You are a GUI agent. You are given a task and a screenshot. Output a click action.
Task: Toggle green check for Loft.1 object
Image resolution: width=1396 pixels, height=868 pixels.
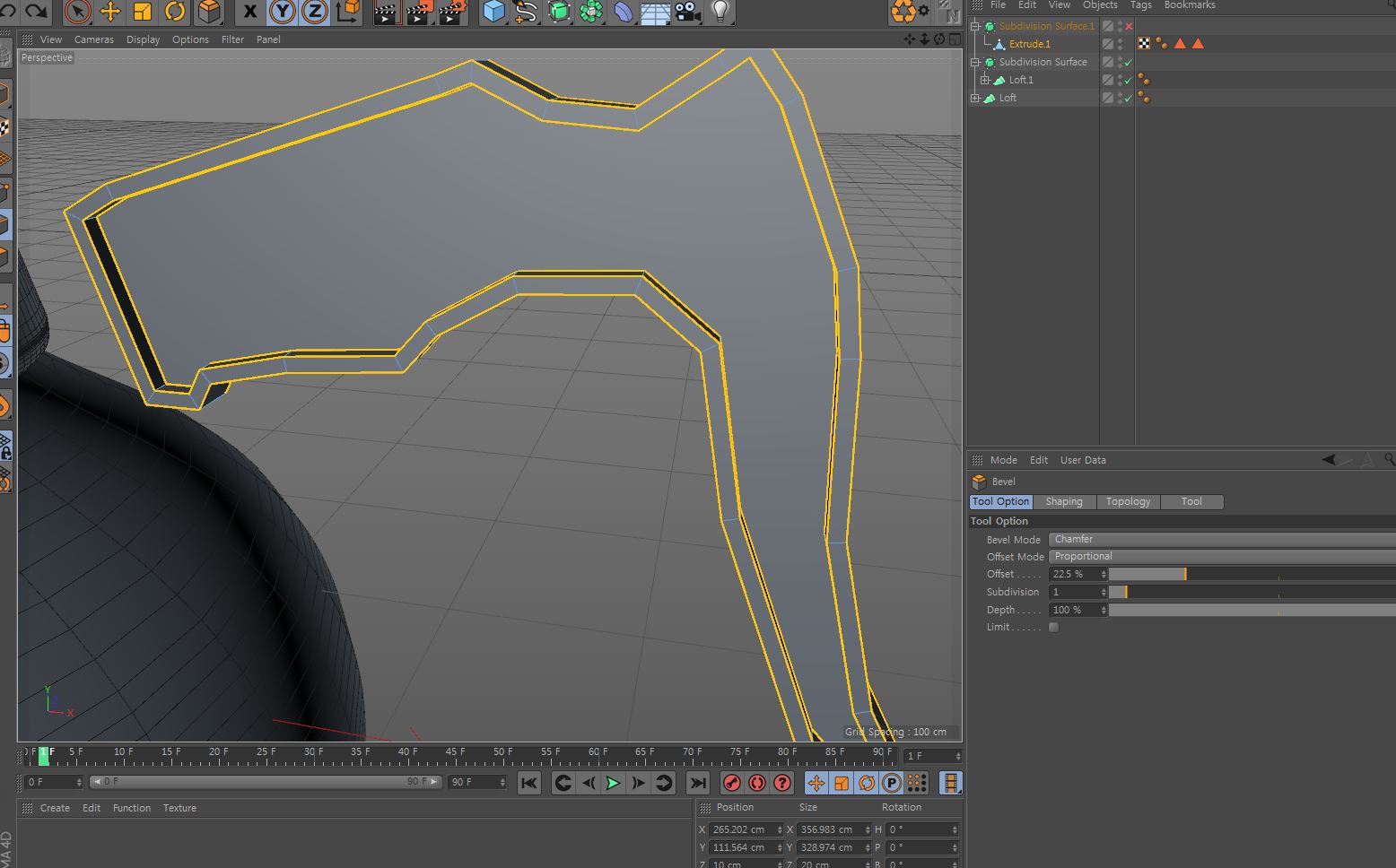(1129, 80)
